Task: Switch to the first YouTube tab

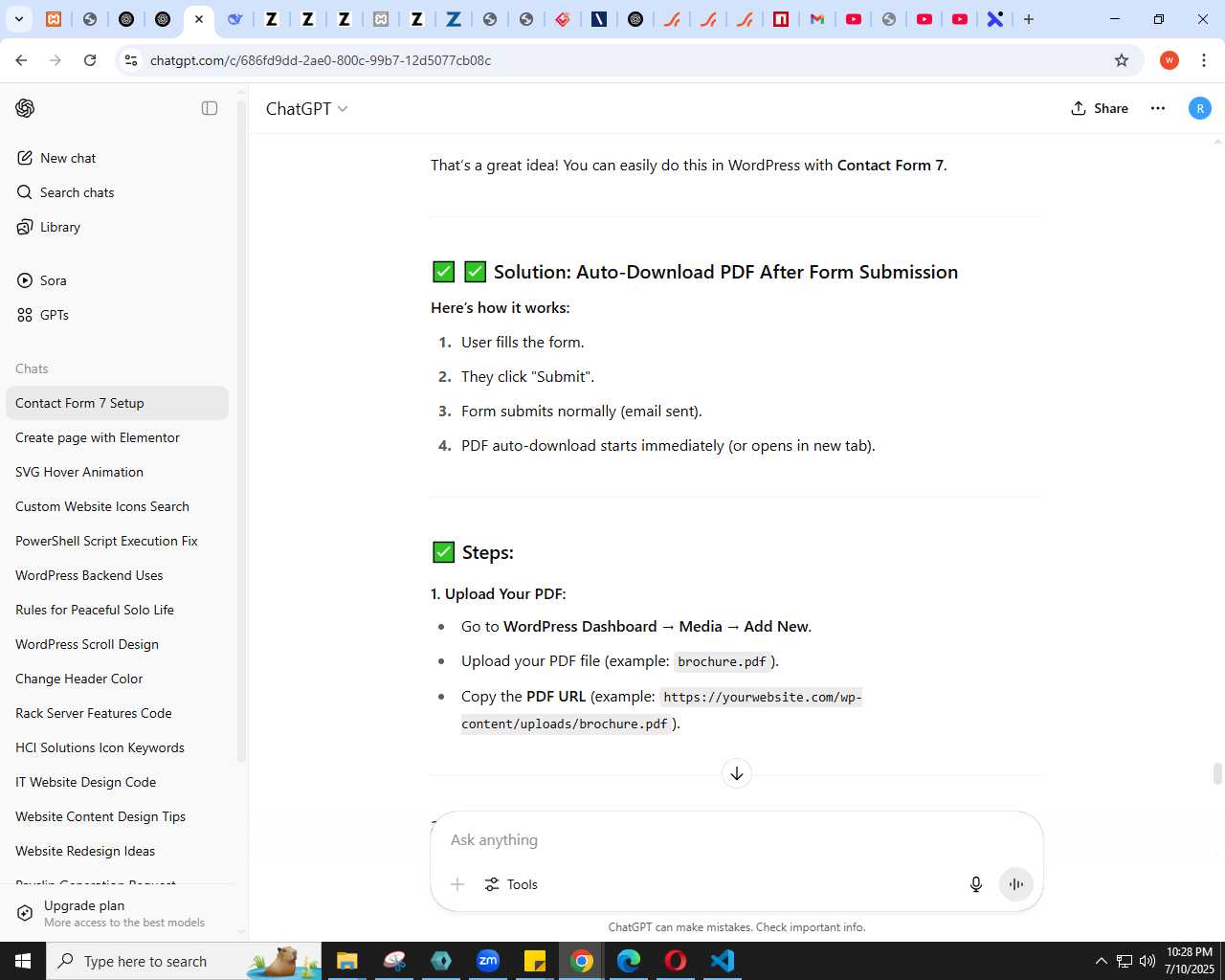Action: (x=854, y=19)
